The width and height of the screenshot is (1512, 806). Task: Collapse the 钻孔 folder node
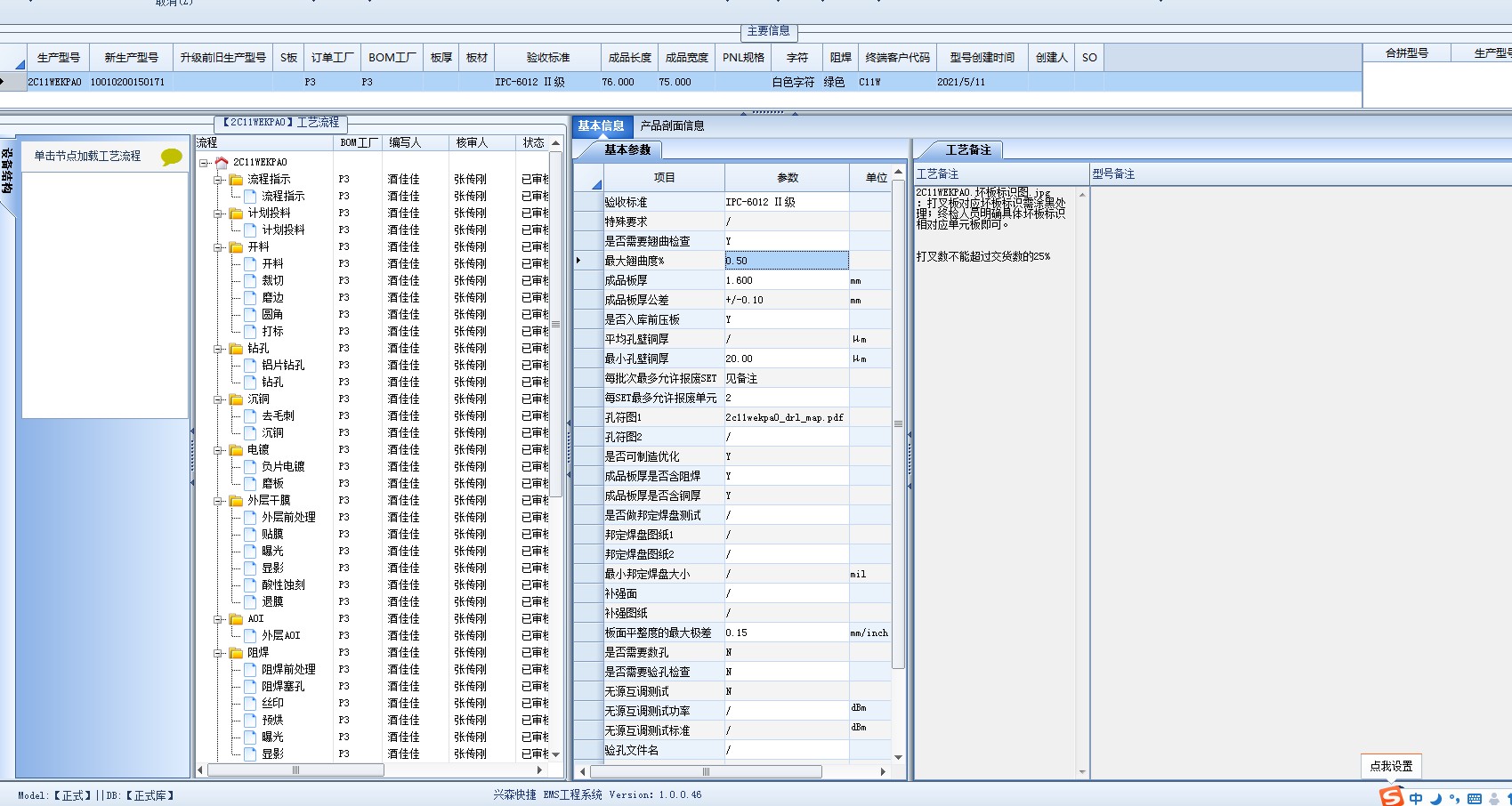pyautogui.click(x=219, y=349)
